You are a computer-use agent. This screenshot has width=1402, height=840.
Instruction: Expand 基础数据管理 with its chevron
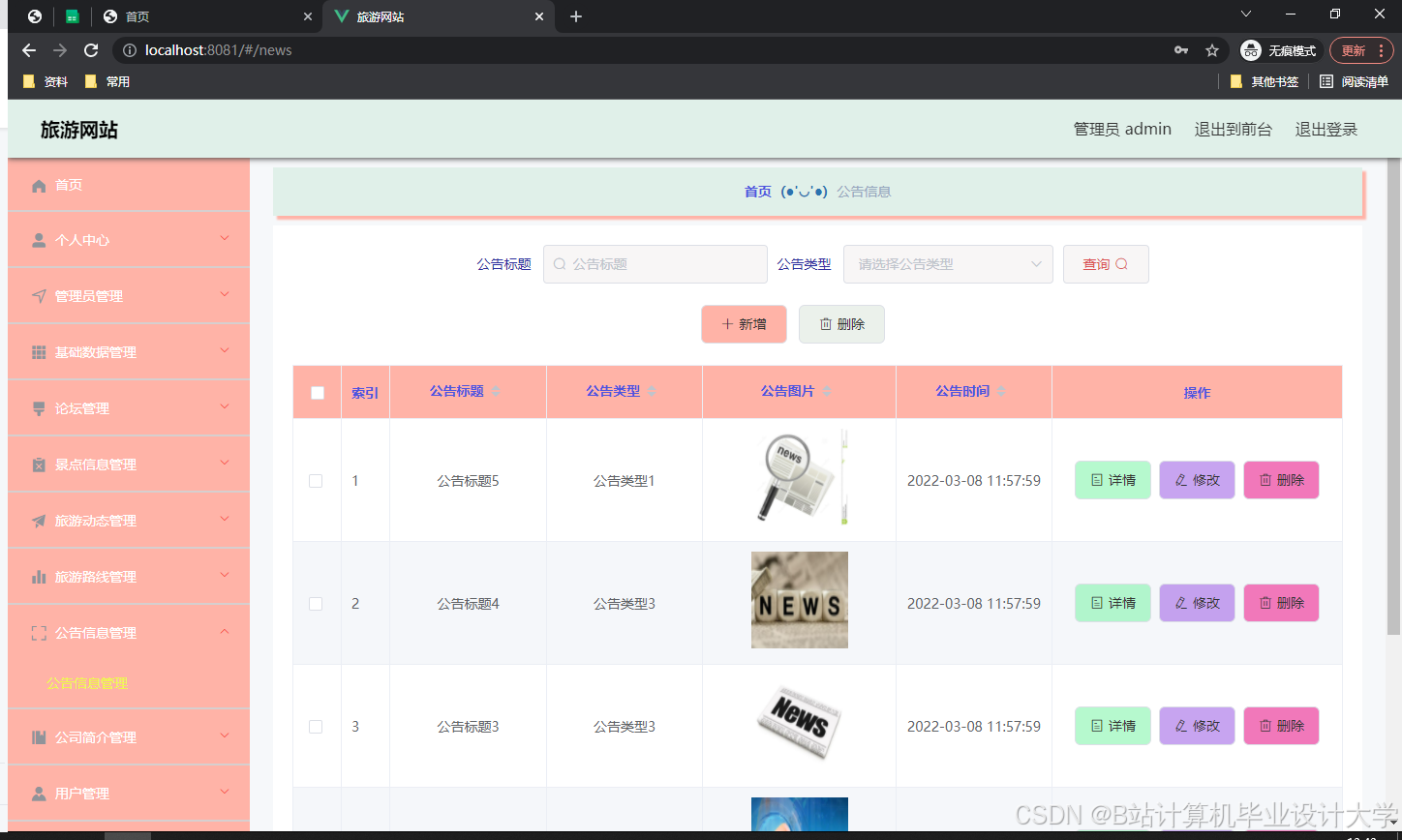pos(225,350)
